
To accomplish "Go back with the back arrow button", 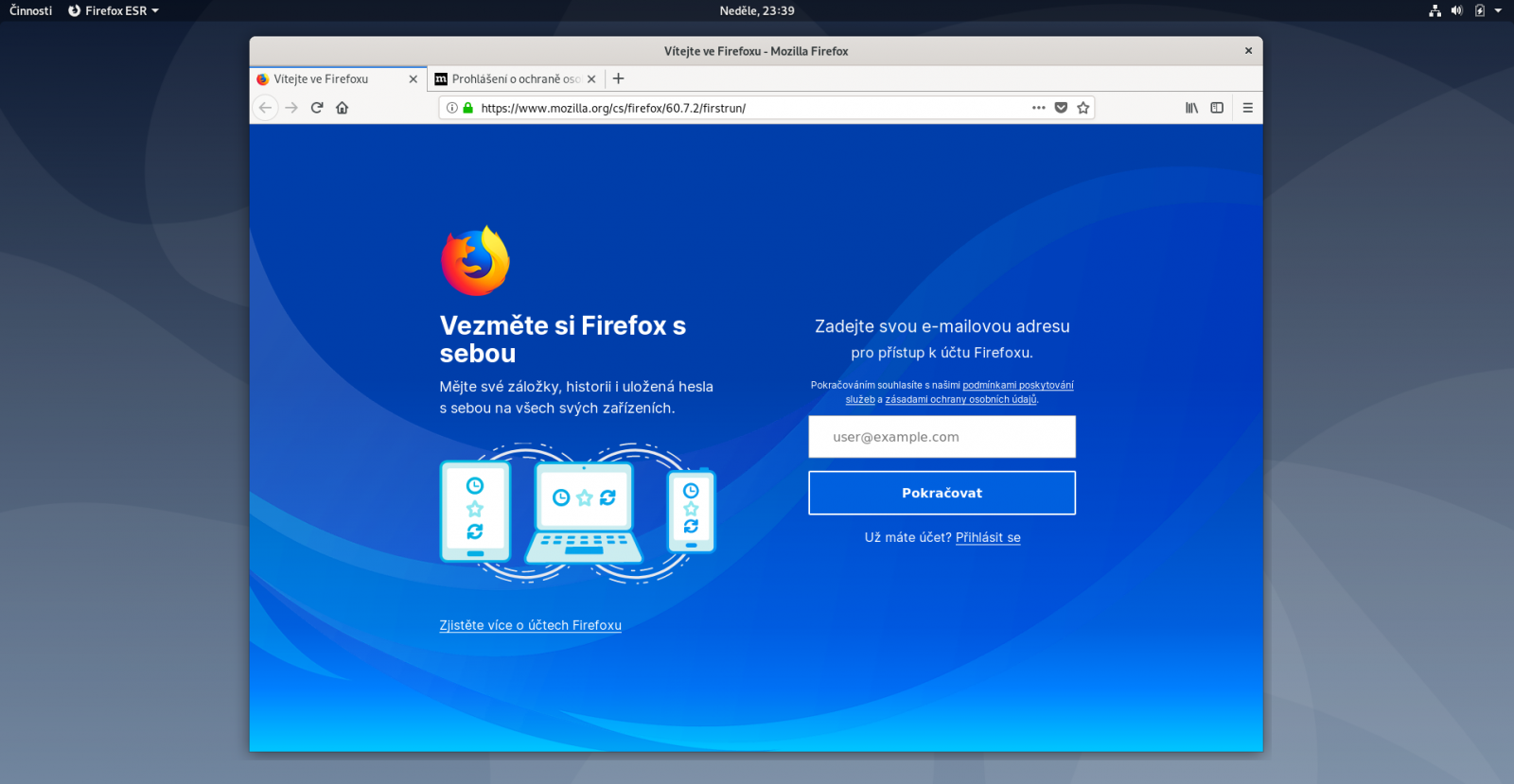I will [x=265, y=108].
